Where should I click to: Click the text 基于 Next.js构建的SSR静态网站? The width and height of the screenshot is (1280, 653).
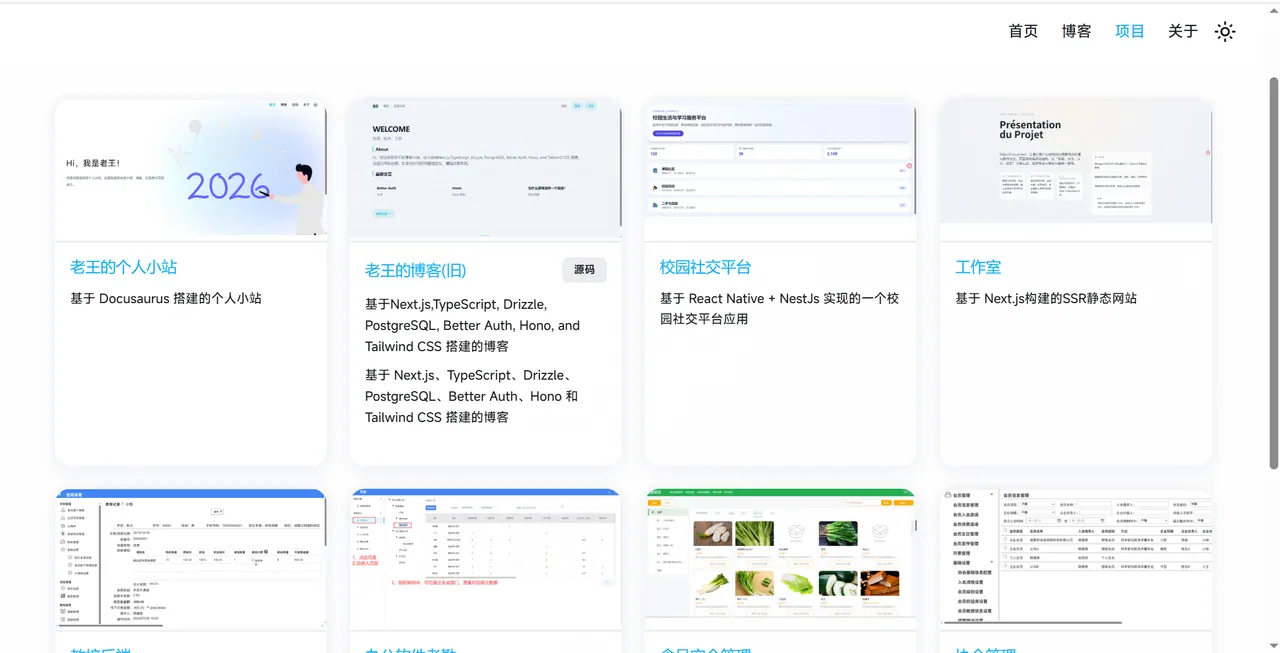pos(1046,298)
